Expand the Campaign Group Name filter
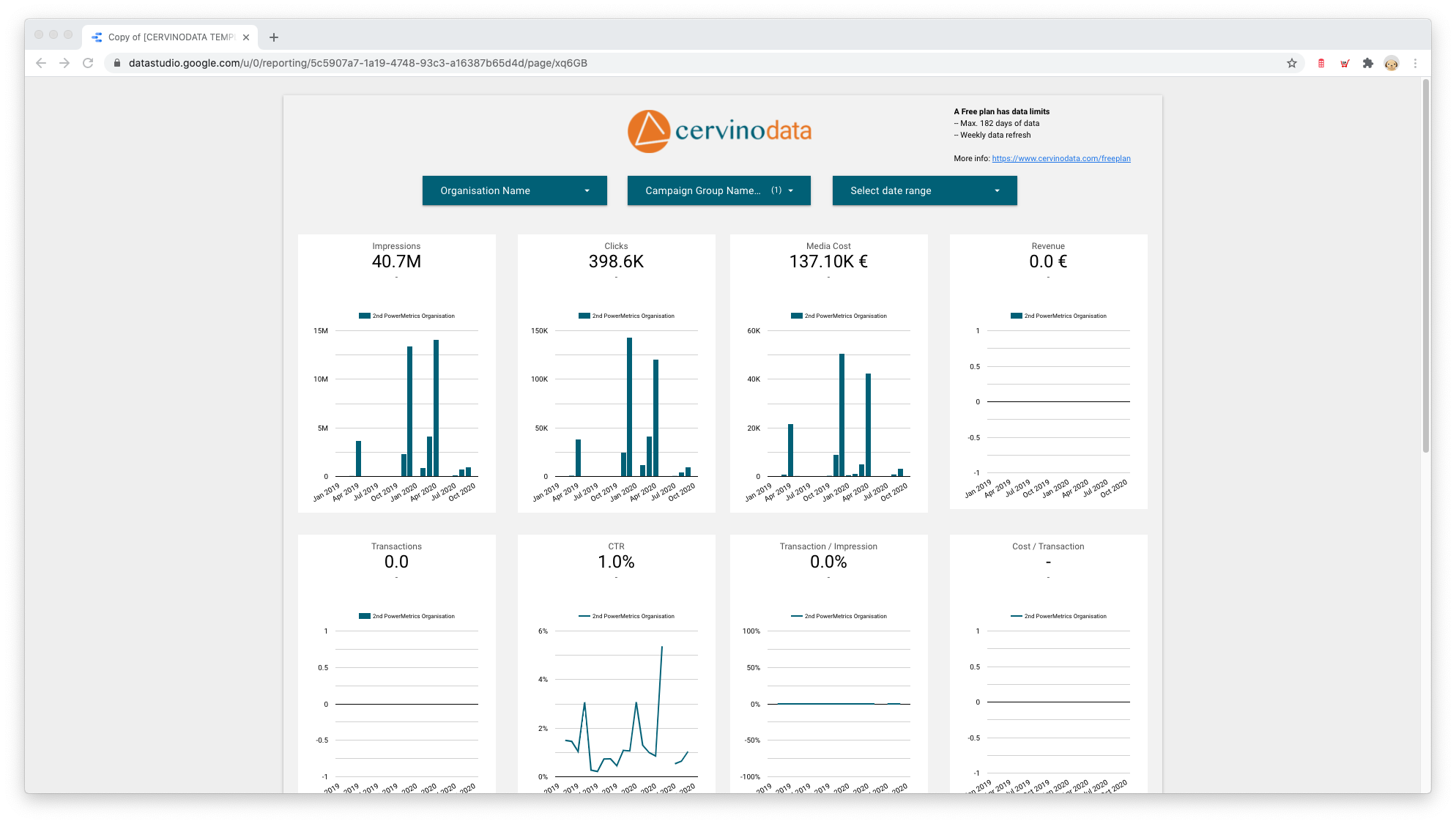 pos(718,190)
